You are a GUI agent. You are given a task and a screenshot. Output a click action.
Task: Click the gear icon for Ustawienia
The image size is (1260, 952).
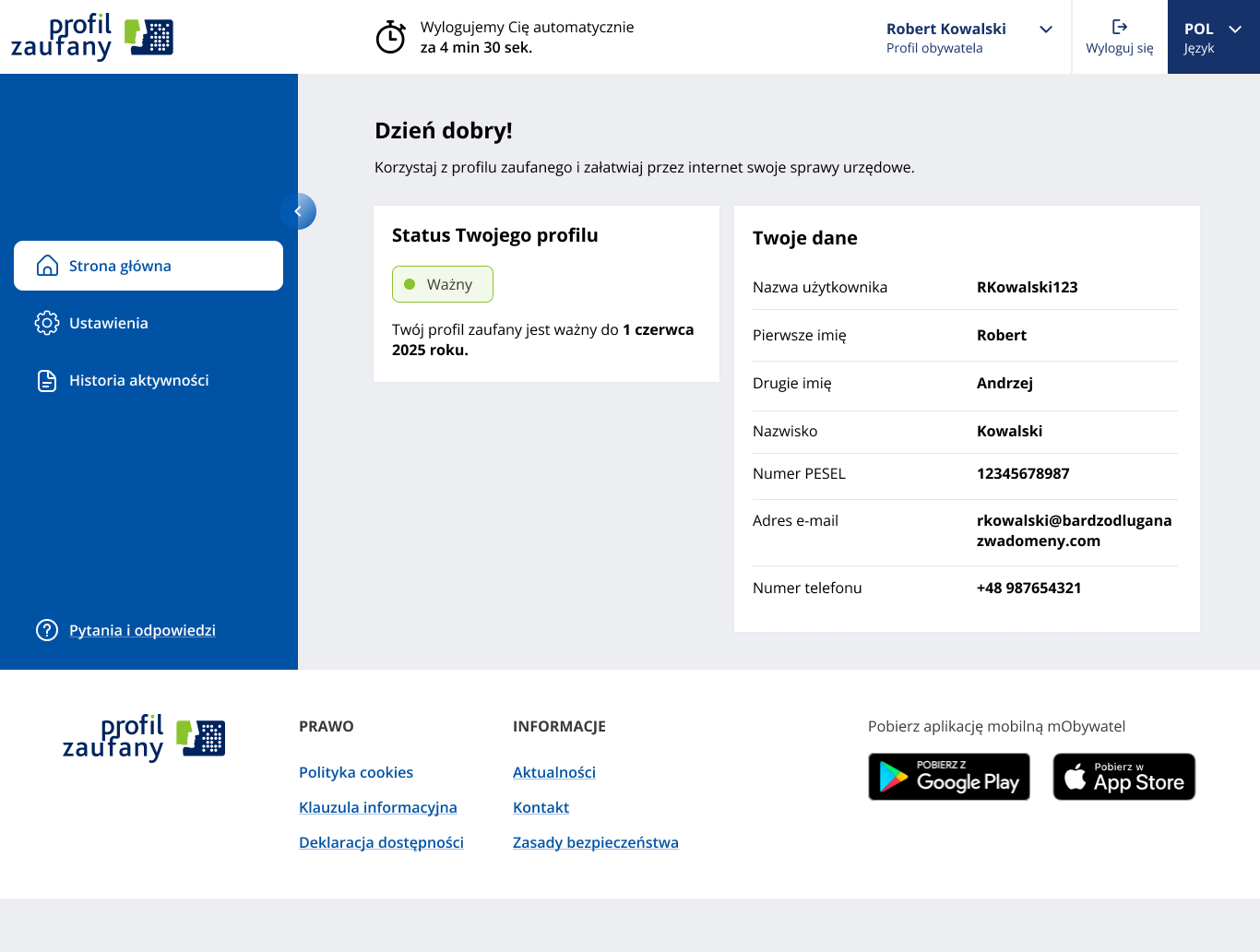47,323
